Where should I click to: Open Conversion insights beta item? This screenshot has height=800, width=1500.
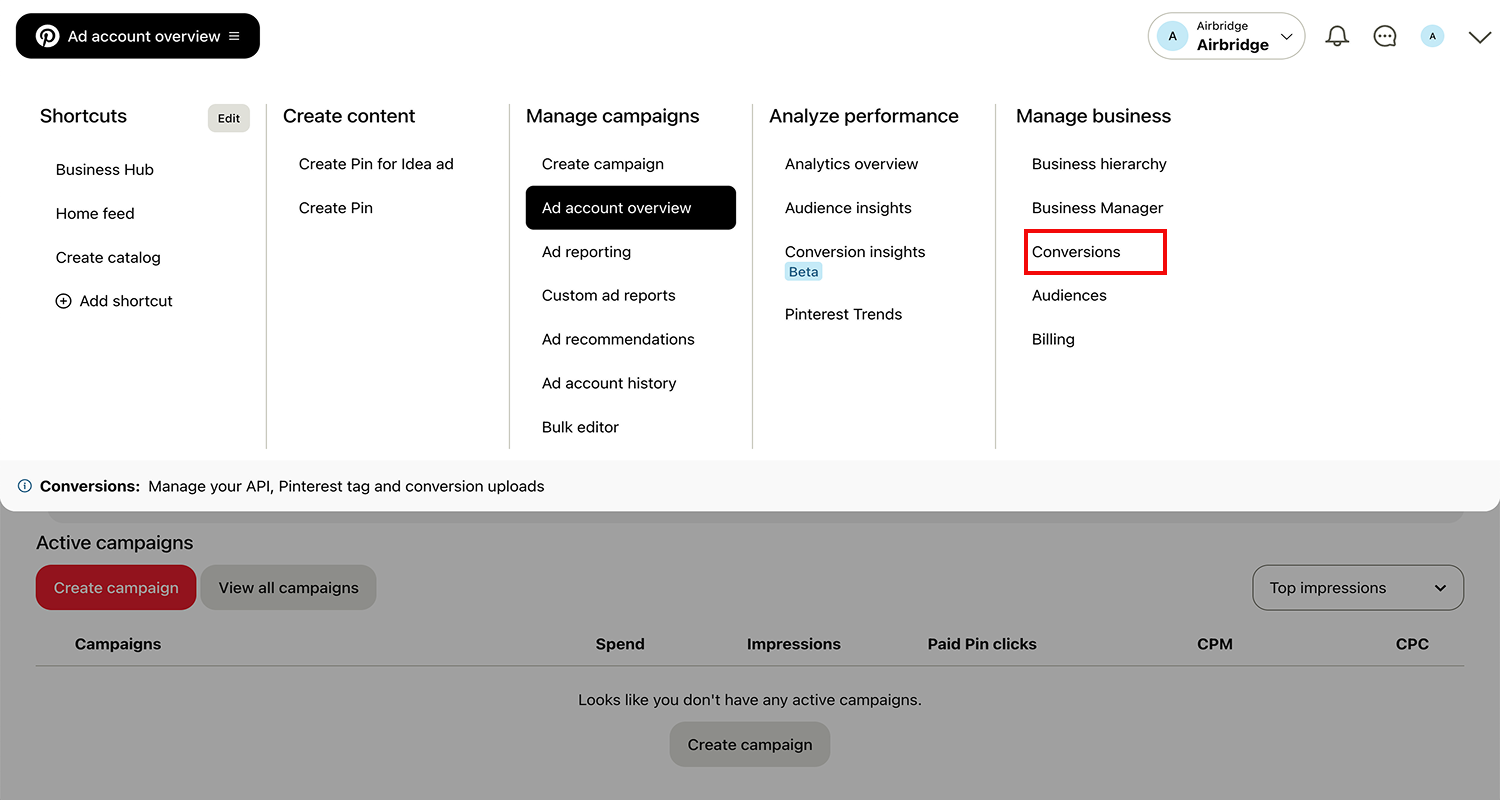855,252
